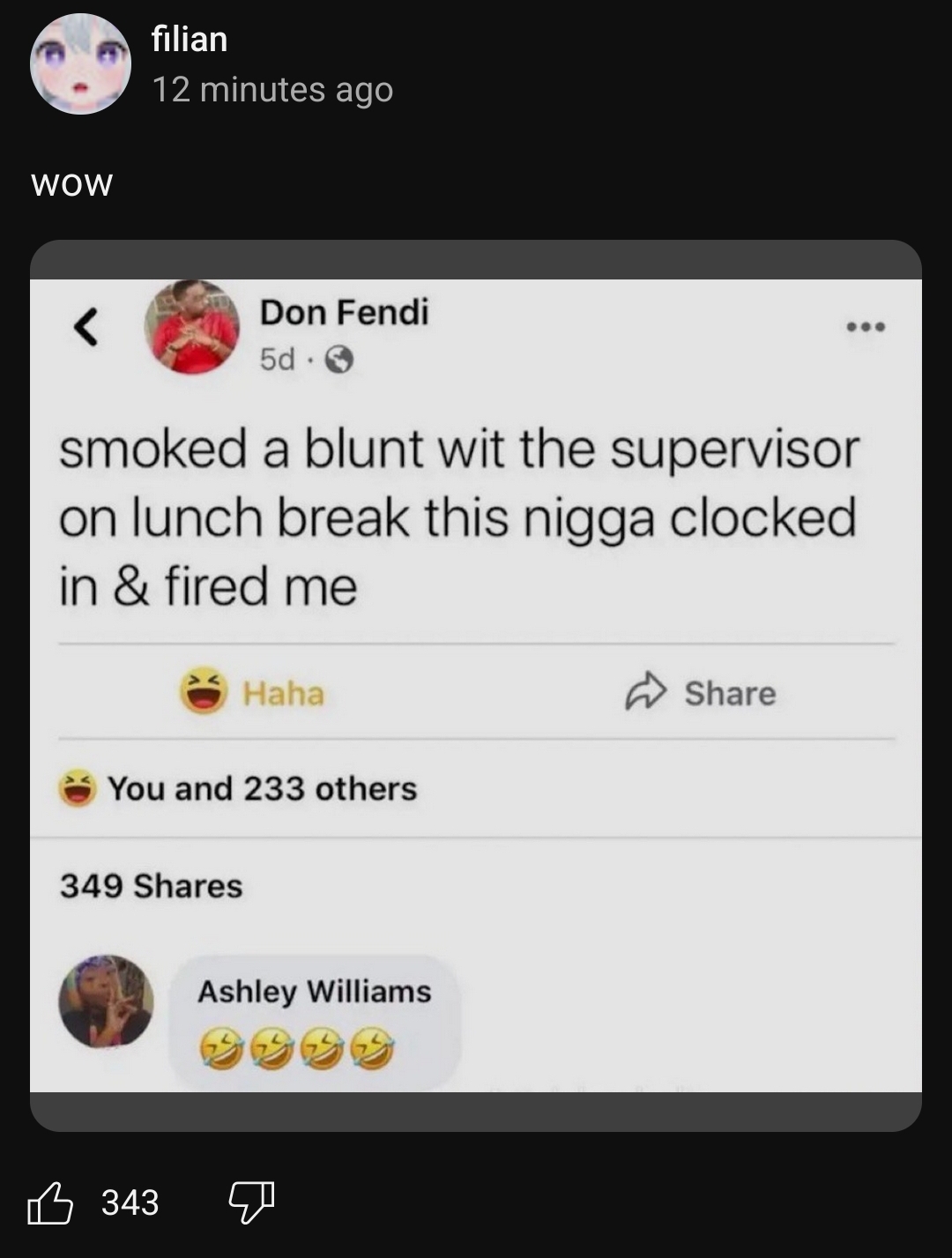
Task: Click the Share button label
Action: (731, 693)
